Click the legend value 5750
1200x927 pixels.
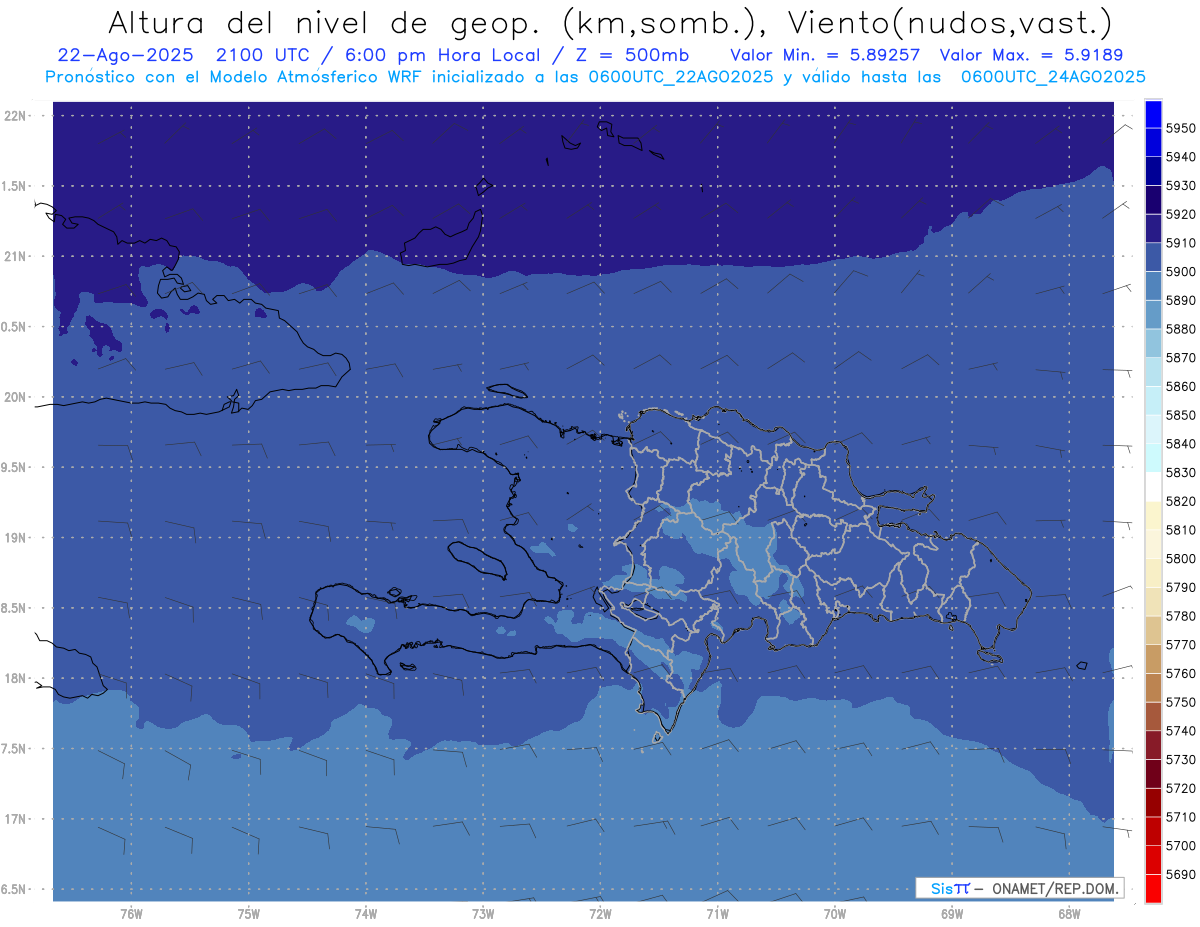[1180, 702]
